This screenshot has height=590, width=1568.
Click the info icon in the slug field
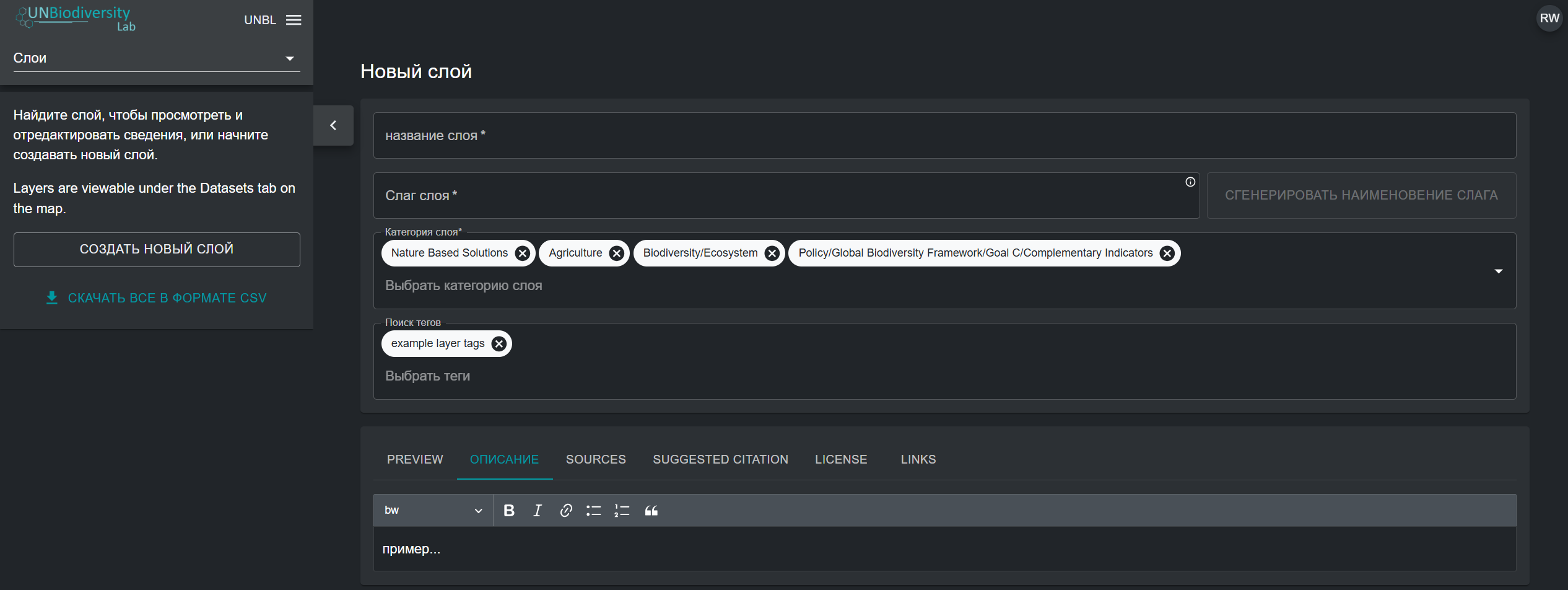(1190, 182)
